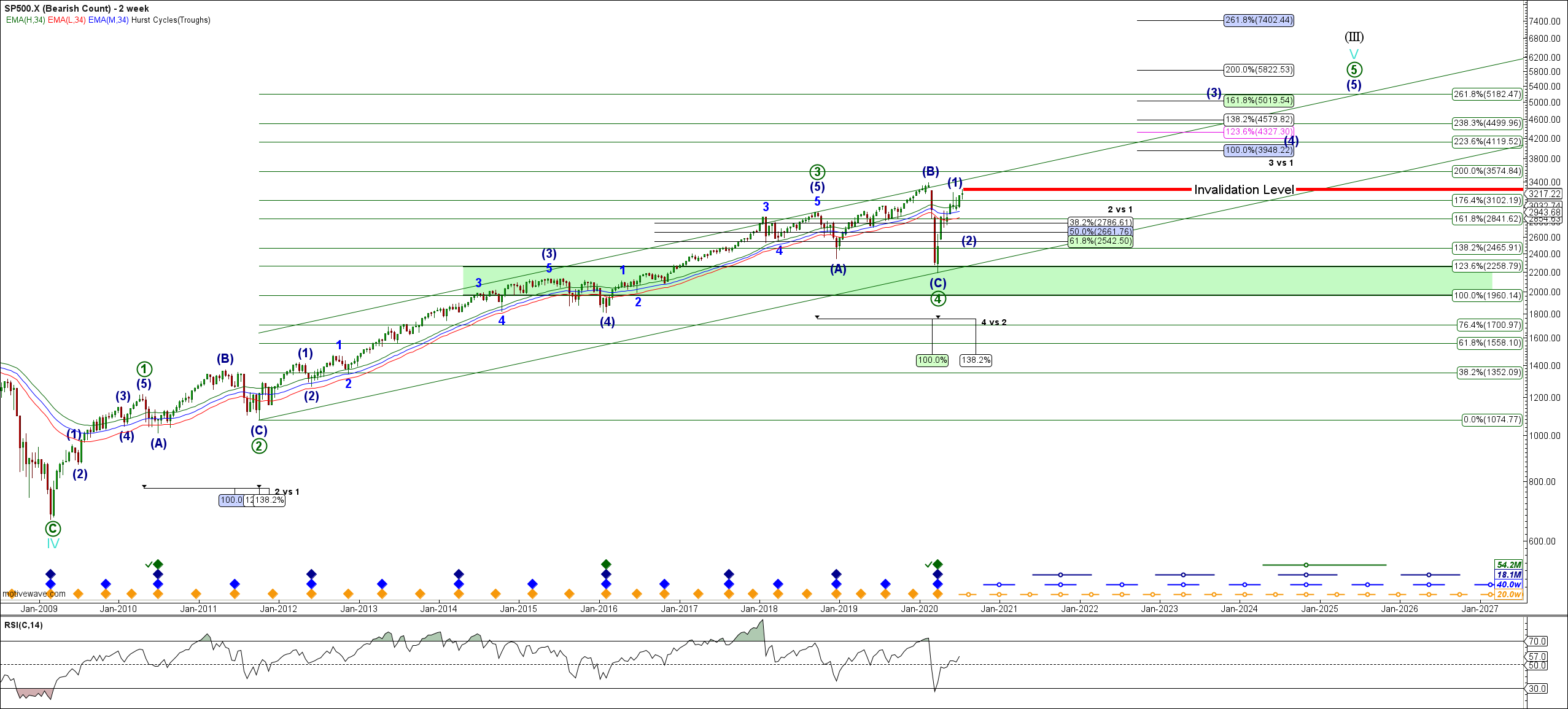Viewport: 1568px width, 709px height.
Task: Click the RSI(C,14) indicator label
Action: click(x=25, y=625)
